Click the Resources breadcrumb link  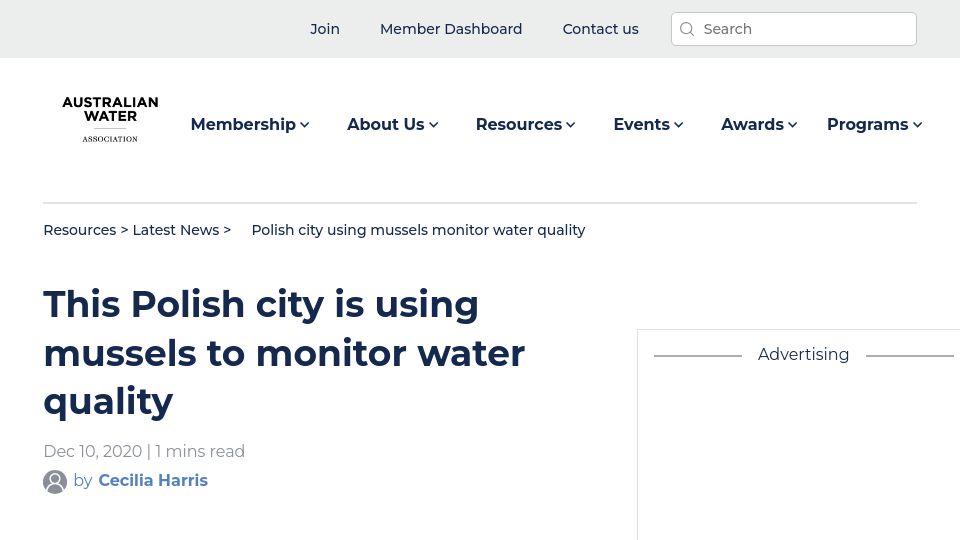pos(80,230)
